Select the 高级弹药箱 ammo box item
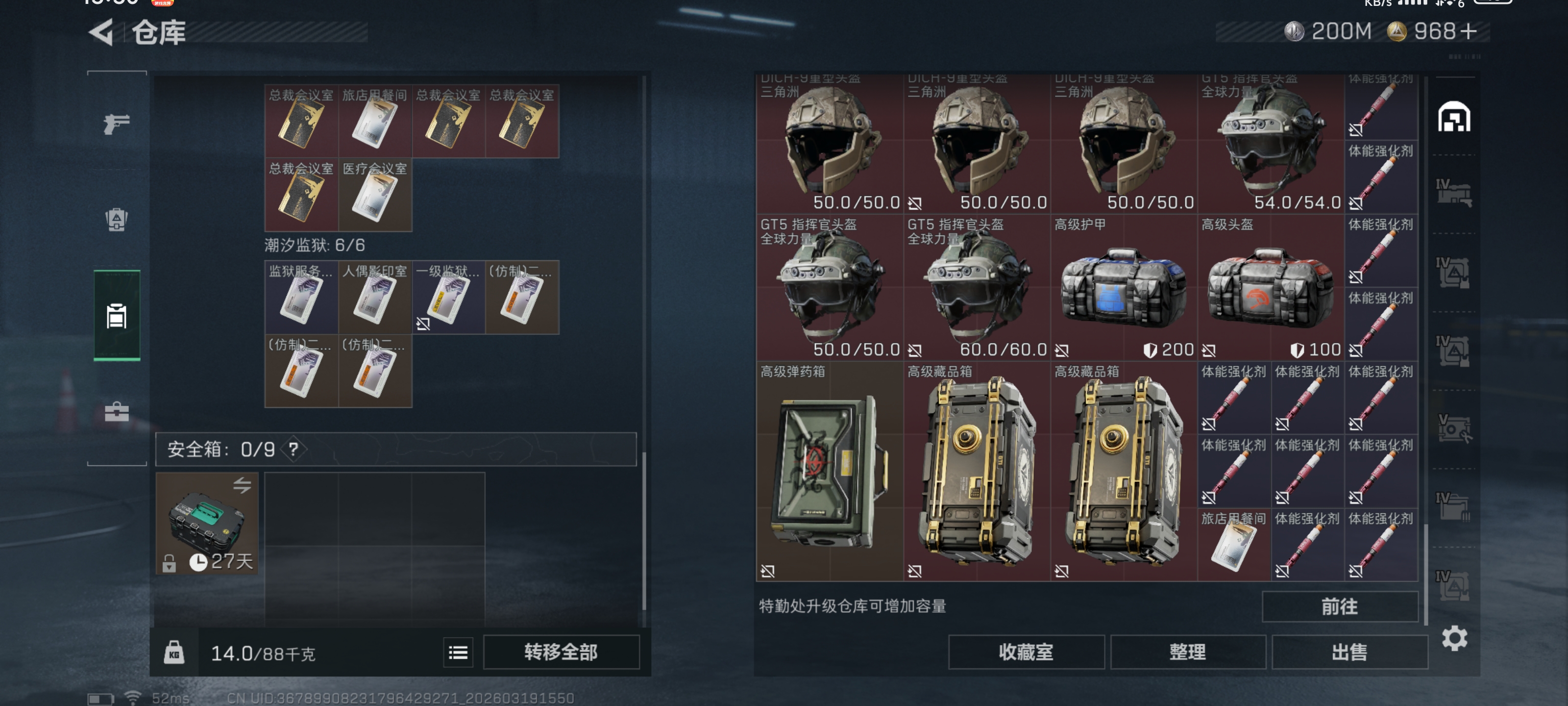 click(830, 472)
